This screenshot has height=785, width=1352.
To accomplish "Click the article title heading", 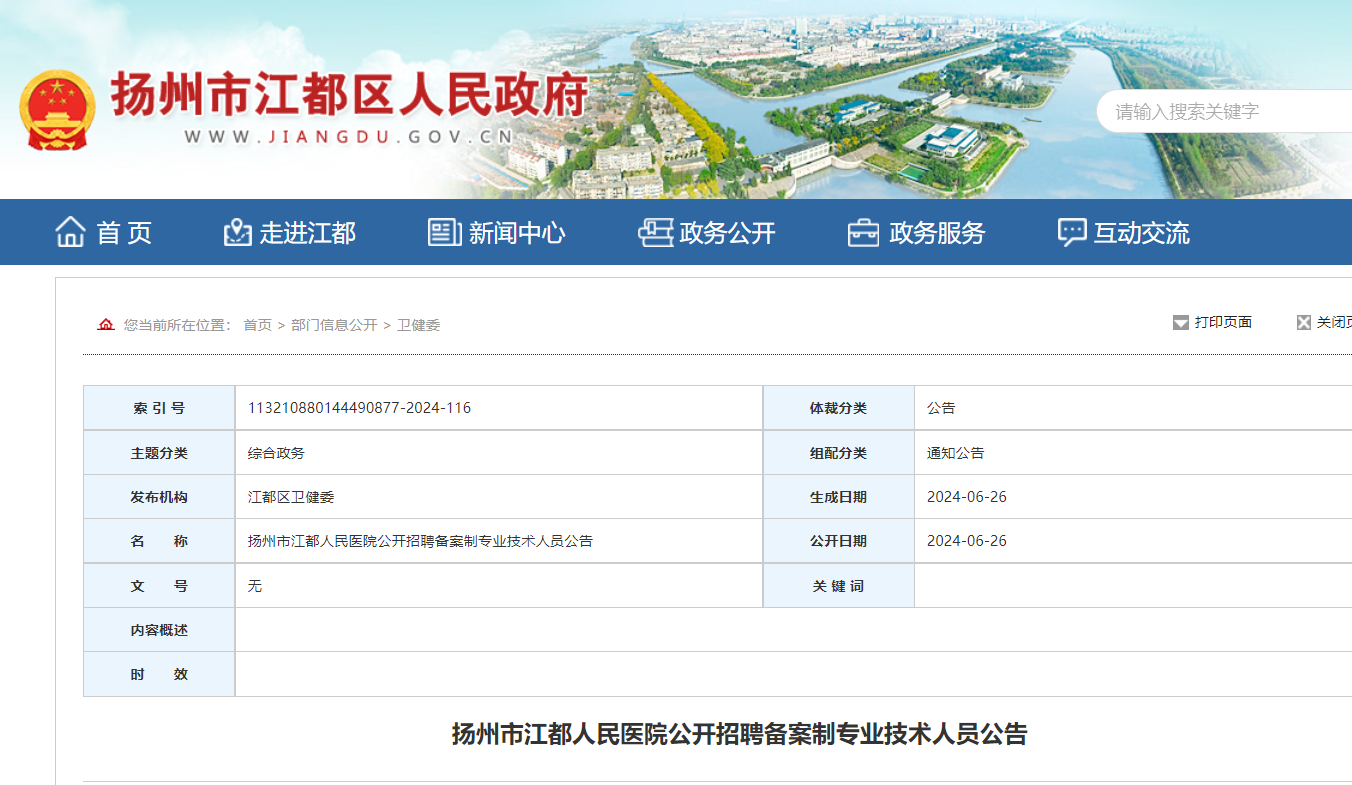I will point(739,735).
